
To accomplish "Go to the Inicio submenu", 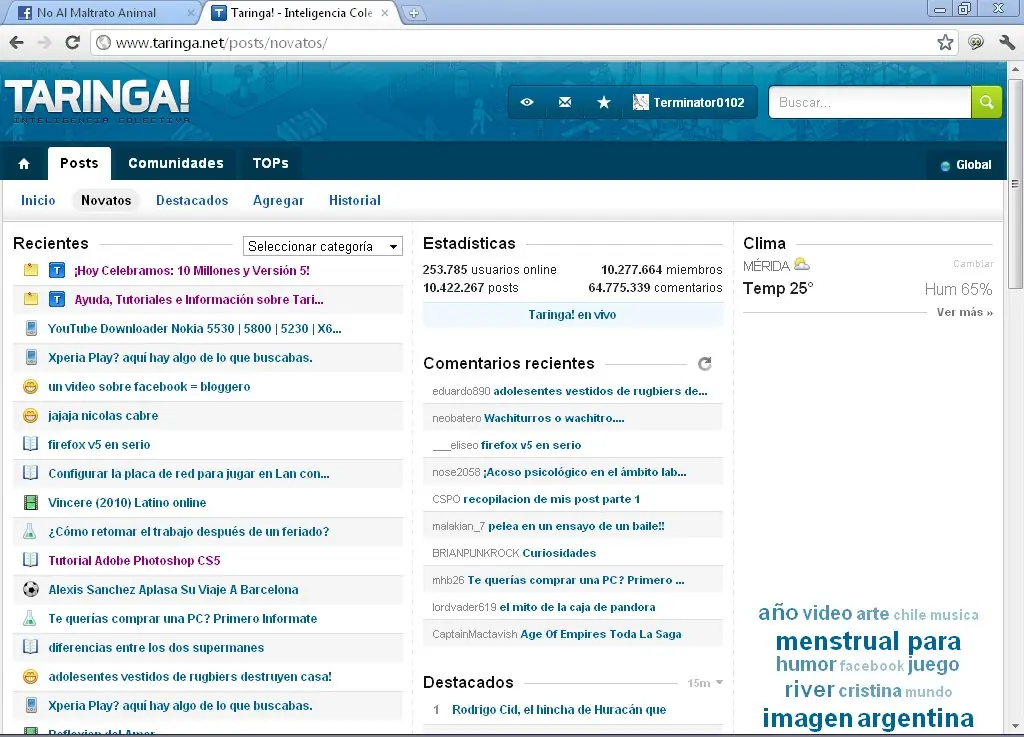I will 38,200.
